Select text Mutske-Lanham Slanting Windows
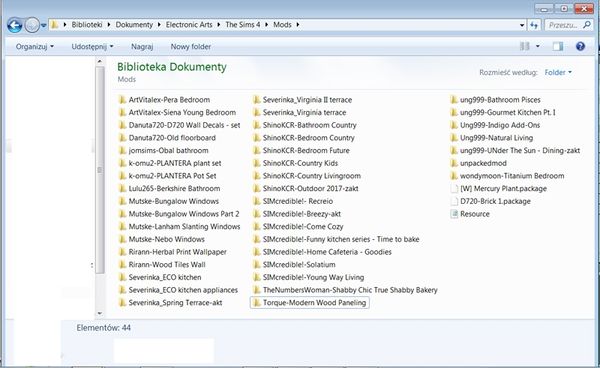 184,226
